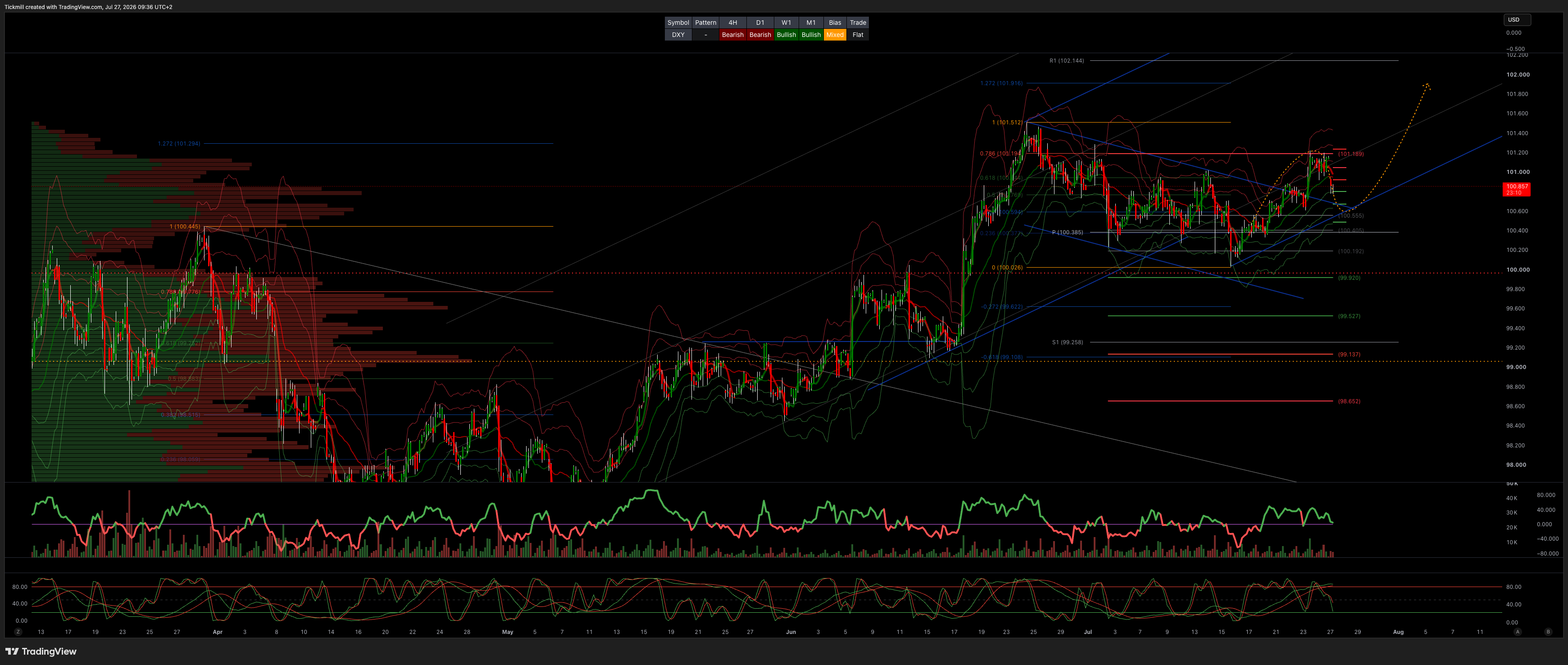Screen dimensions: 1568x665
Task: Select the -0.272 (99.622) Fibonacci label
Action: coord(1002,307)
